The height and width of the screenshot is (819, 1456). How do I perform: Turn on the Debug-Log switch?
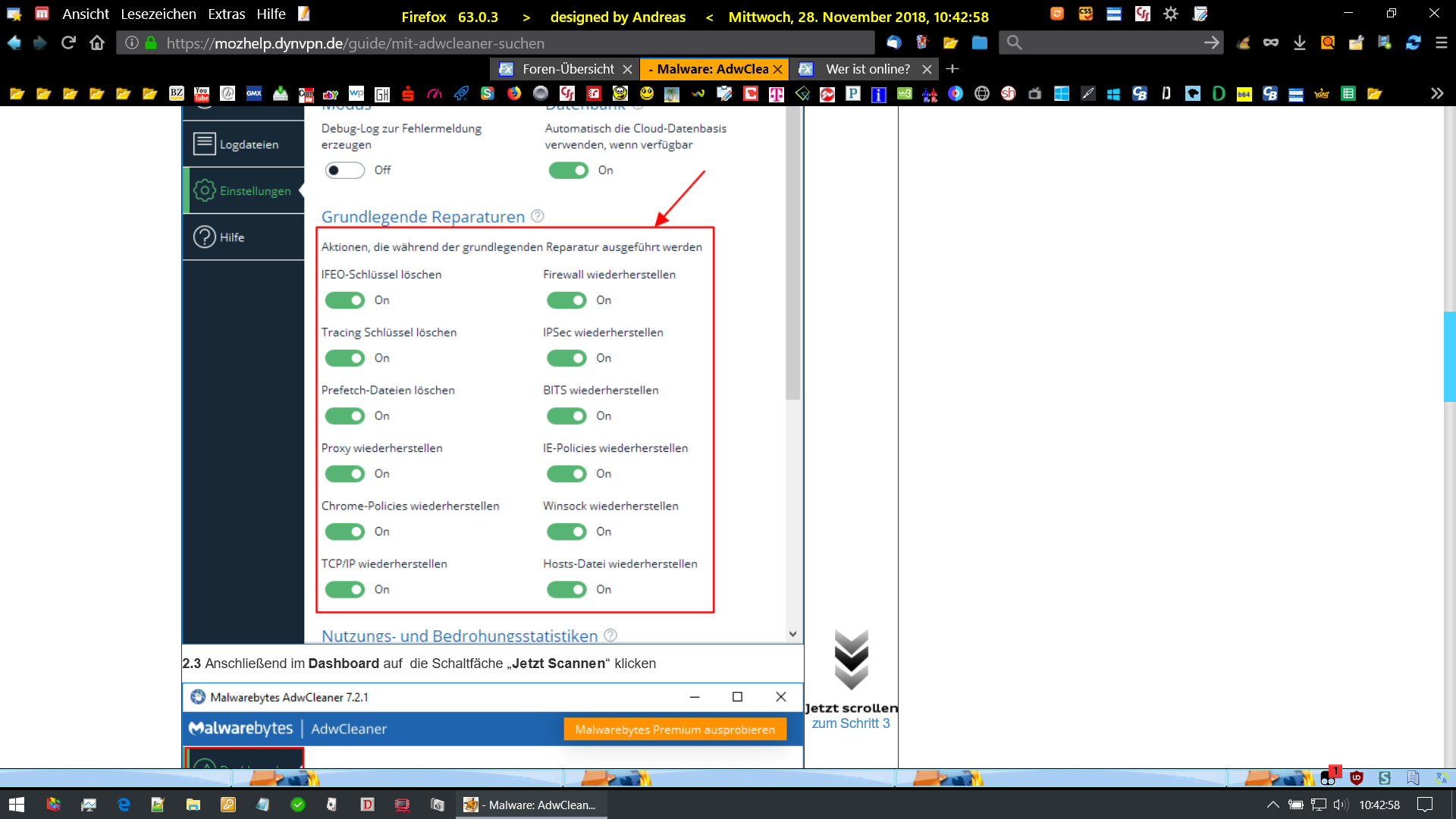(345, 171)
